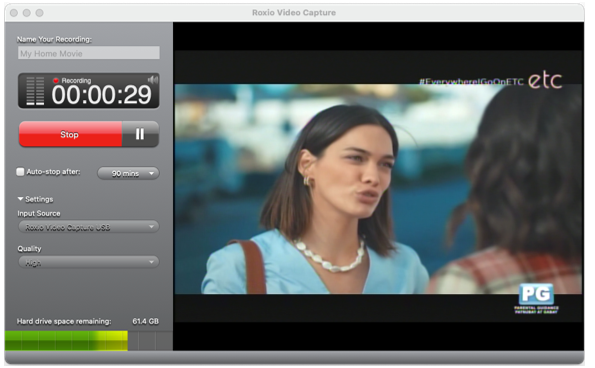Image resolution: width=595 pixels, height=368 pixels.
Task: Click the etc channel logo in preview
Action: (x=545, y=80)
